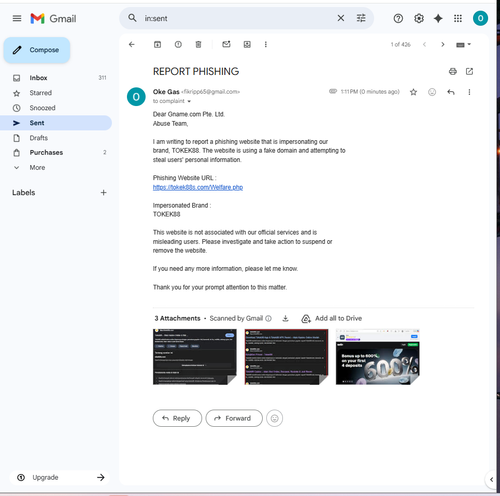Click the Reply button

click(x=177, y=418)
